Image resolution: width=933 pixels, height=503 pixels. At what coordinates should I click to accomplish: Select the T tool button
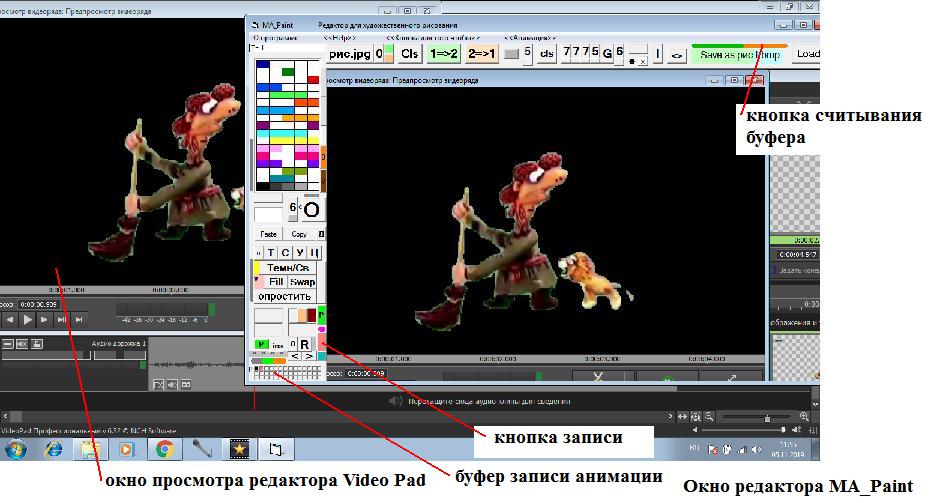pyautogui.click(x=271, y=253)
